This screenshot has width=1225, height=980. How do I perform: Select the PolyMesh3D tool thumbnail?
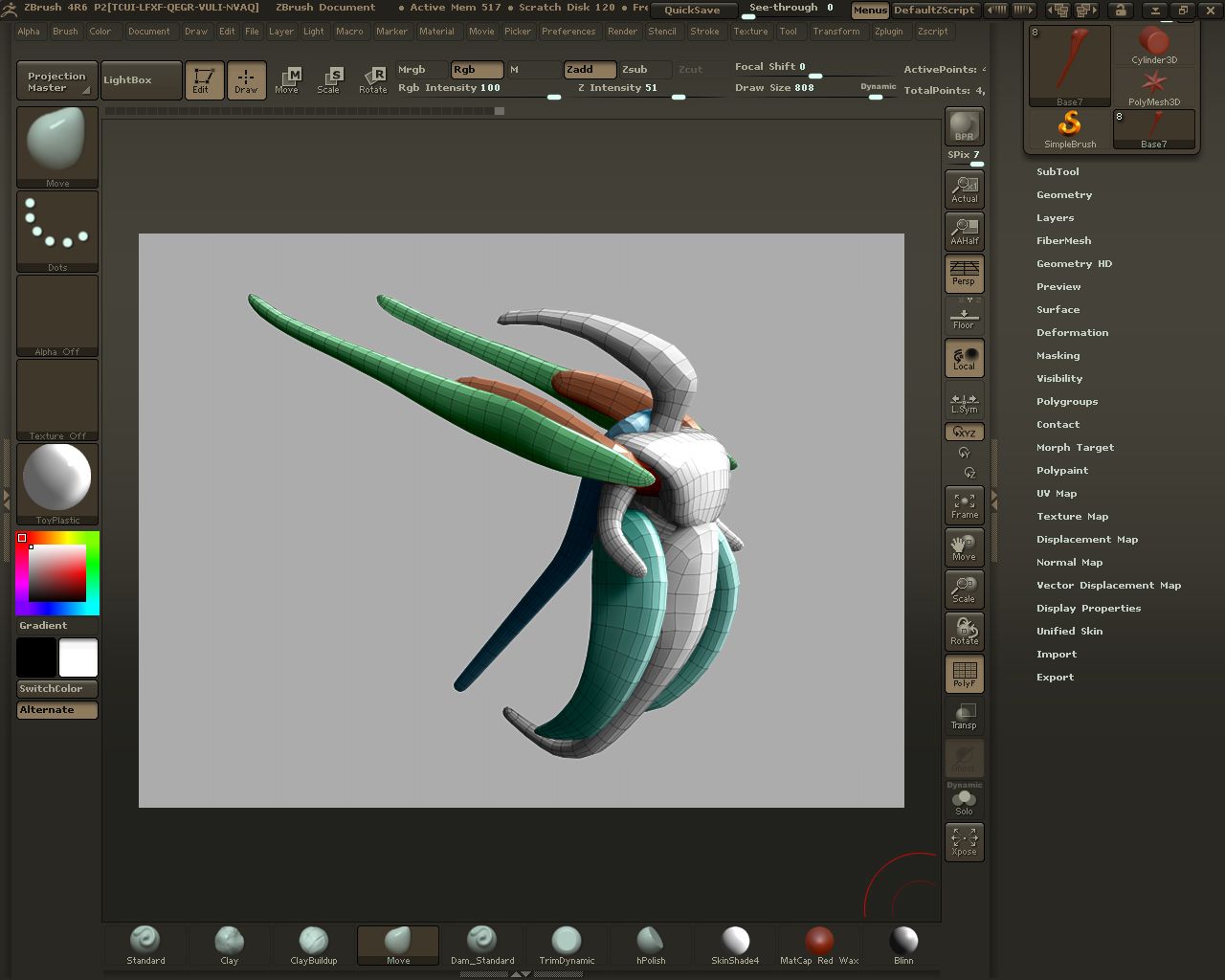1154,87
